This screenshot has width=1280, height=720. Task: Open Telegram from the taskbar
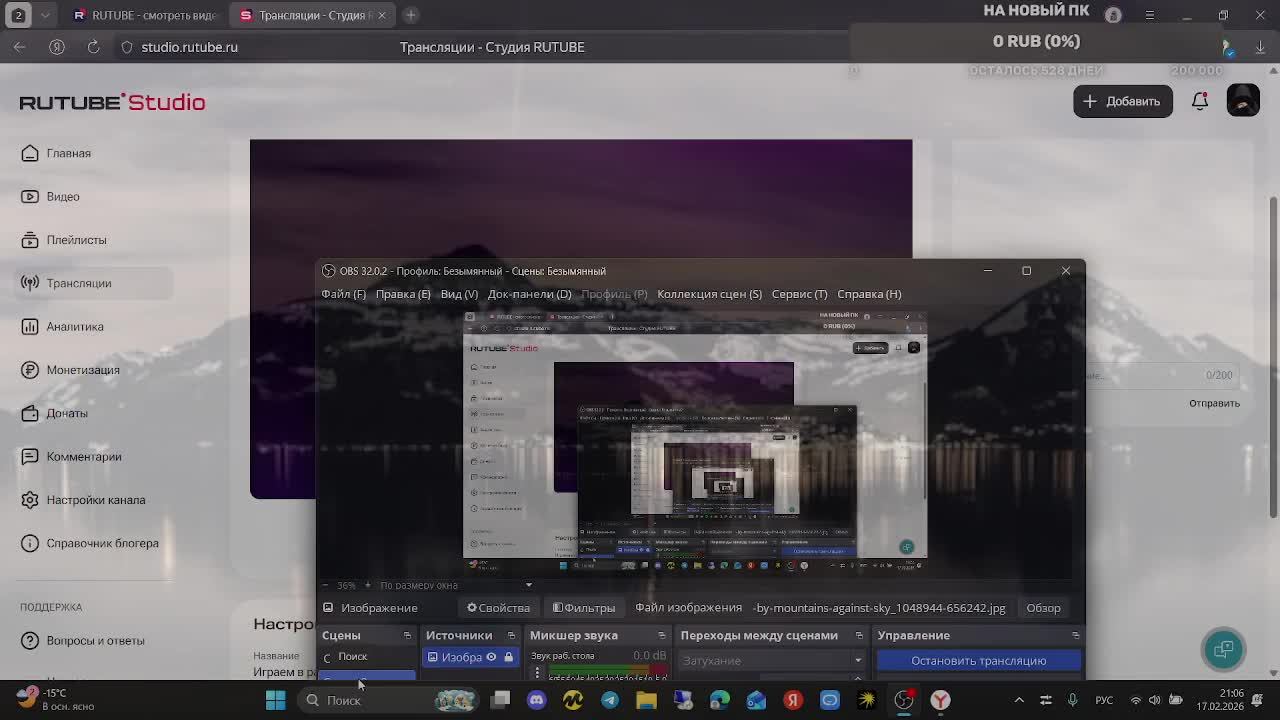click(610, 700)
